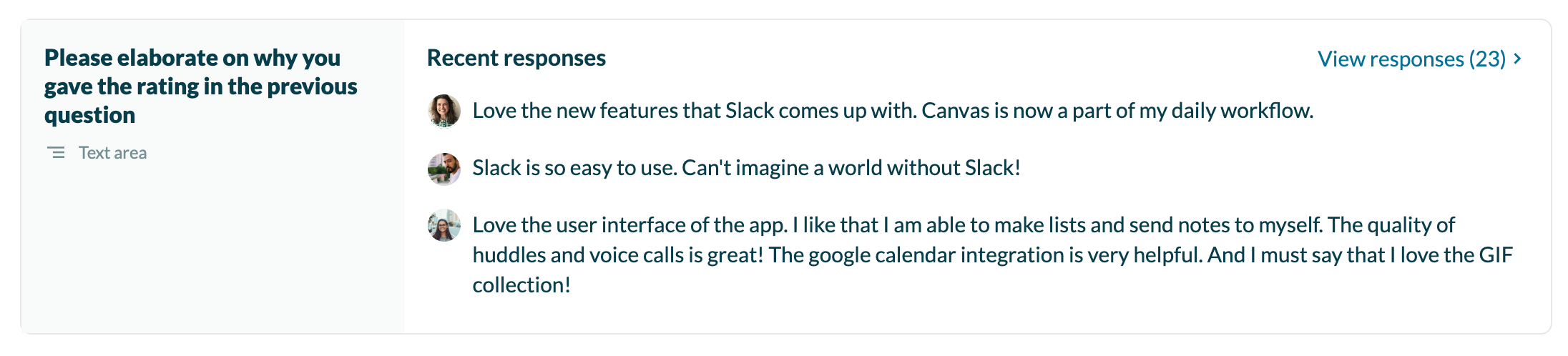Open the first respondent's avatar
The height and width of the screenshot is (356, 1568).
click(x=444, y=111)
